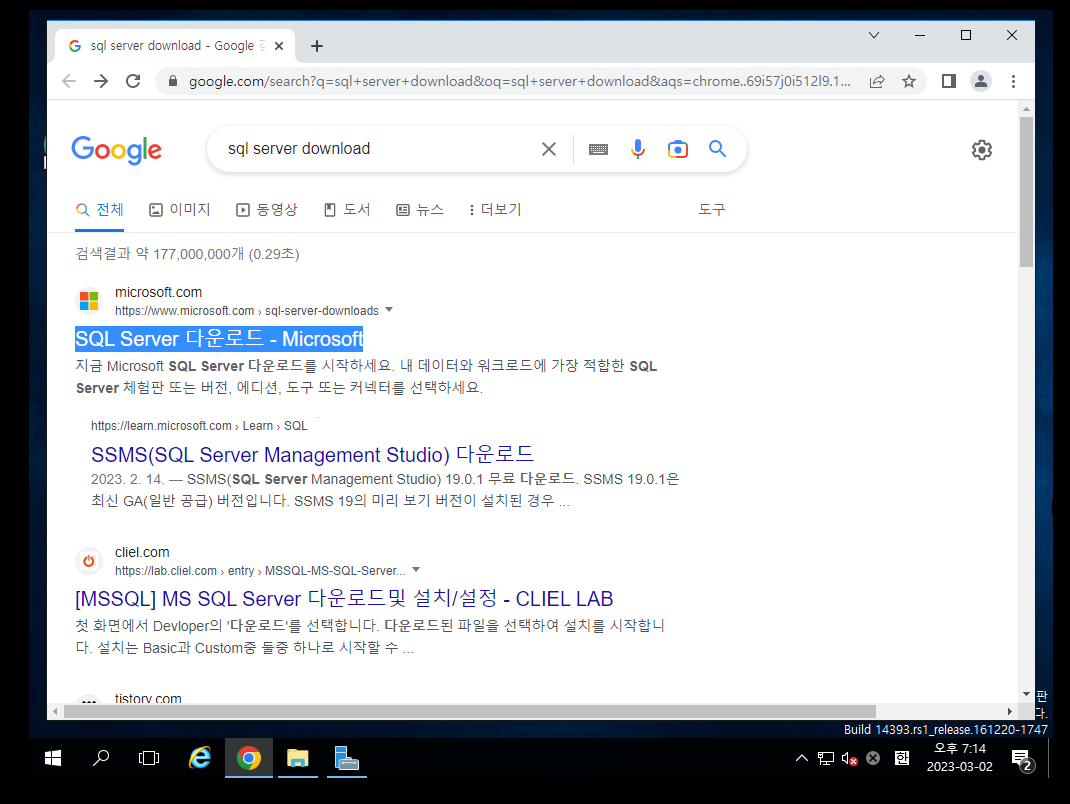Open the Windows Start menu
This screenshot has height=804, width=1070.
53,758
